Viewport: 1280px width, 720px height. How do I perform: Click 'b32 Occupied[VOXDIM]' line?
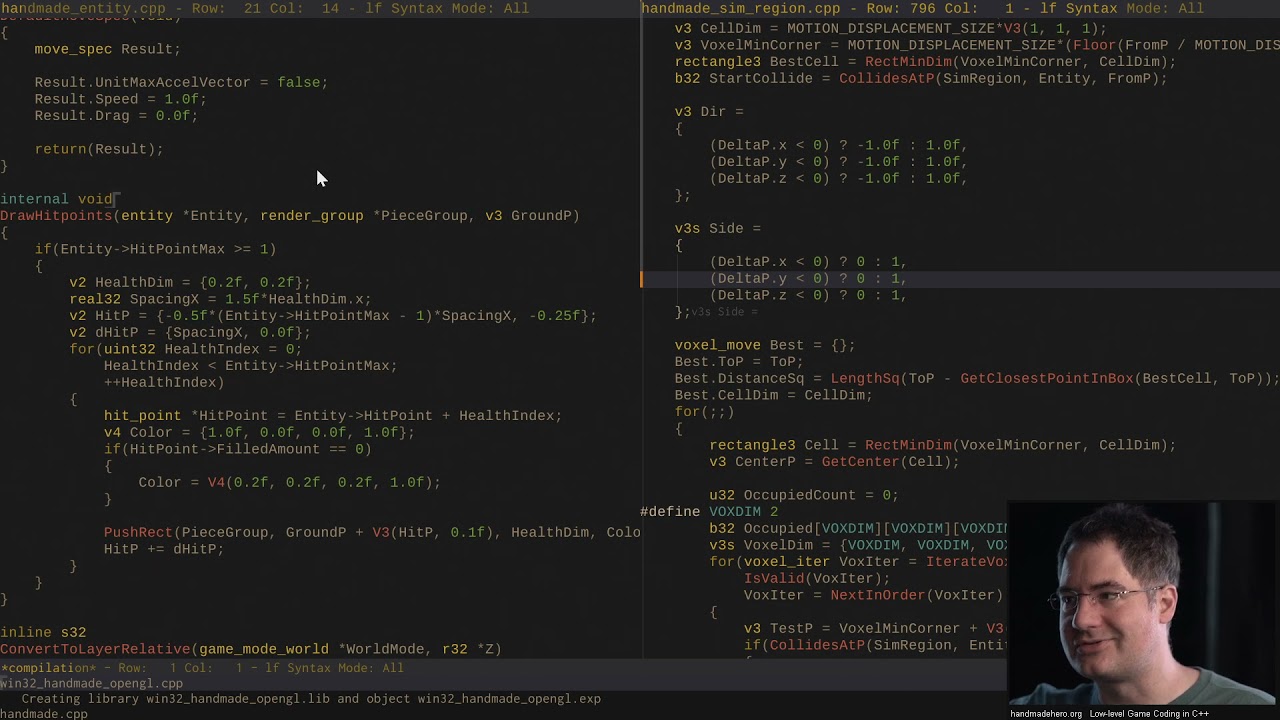pyautogui.click(x=859, y=529)
